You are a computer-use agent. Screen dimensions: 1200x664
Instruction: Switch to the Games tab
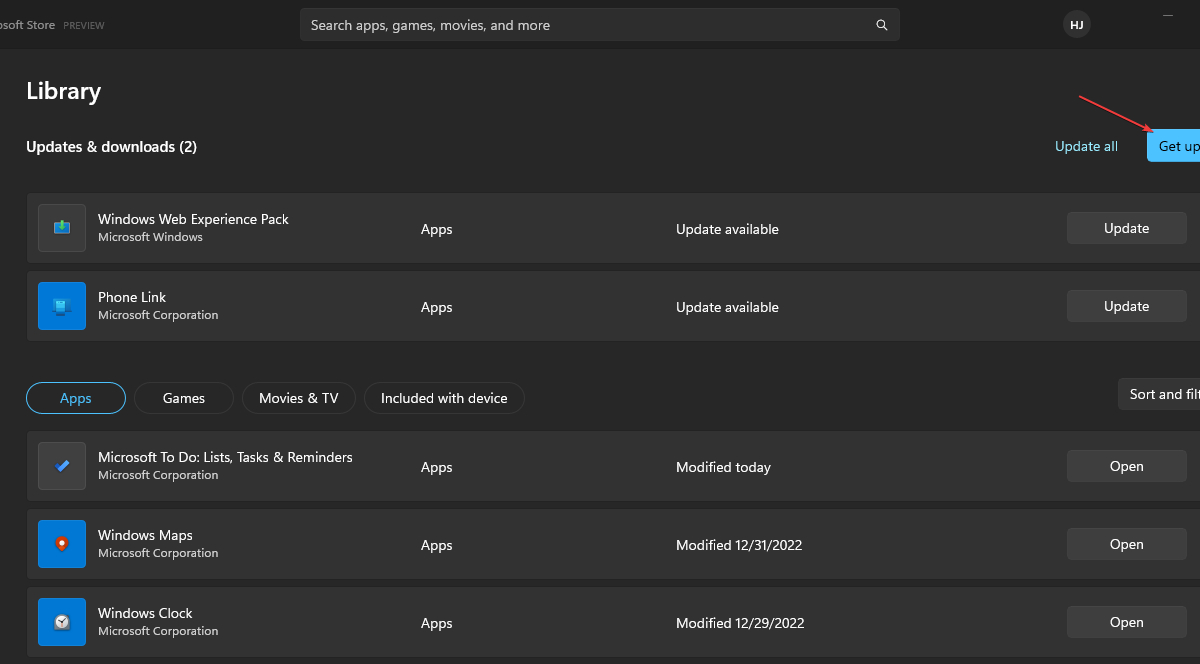coord(183,397)
